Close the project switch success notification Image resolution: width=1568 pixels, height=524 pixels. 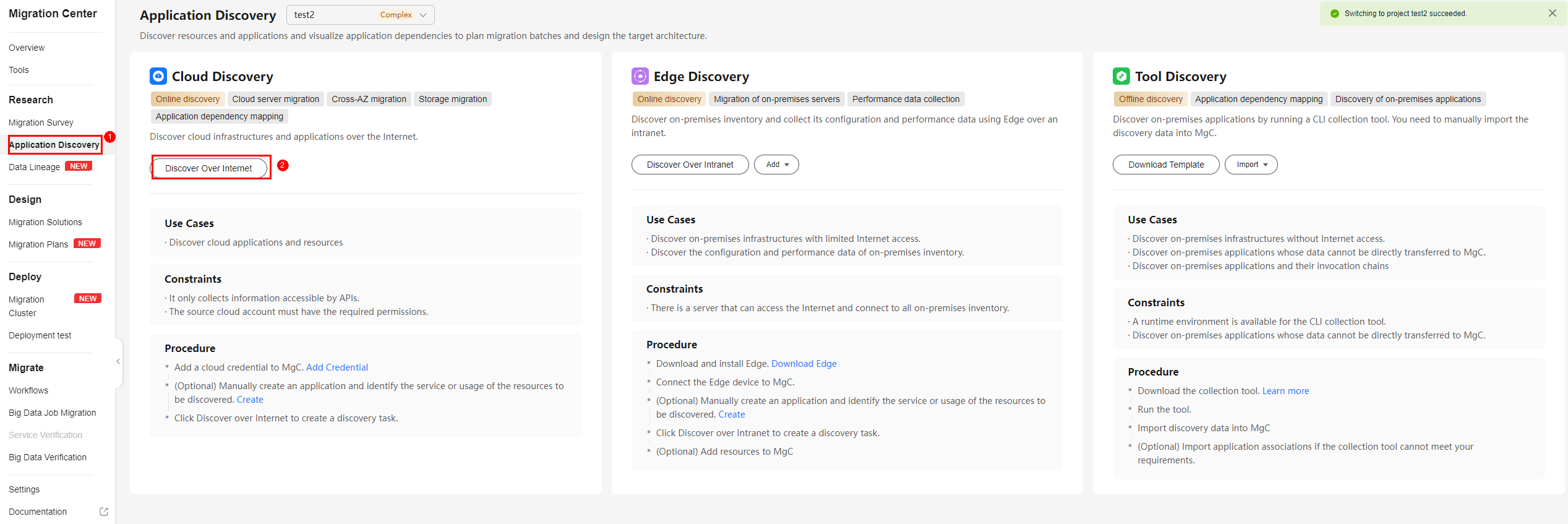coord(1552,13)
